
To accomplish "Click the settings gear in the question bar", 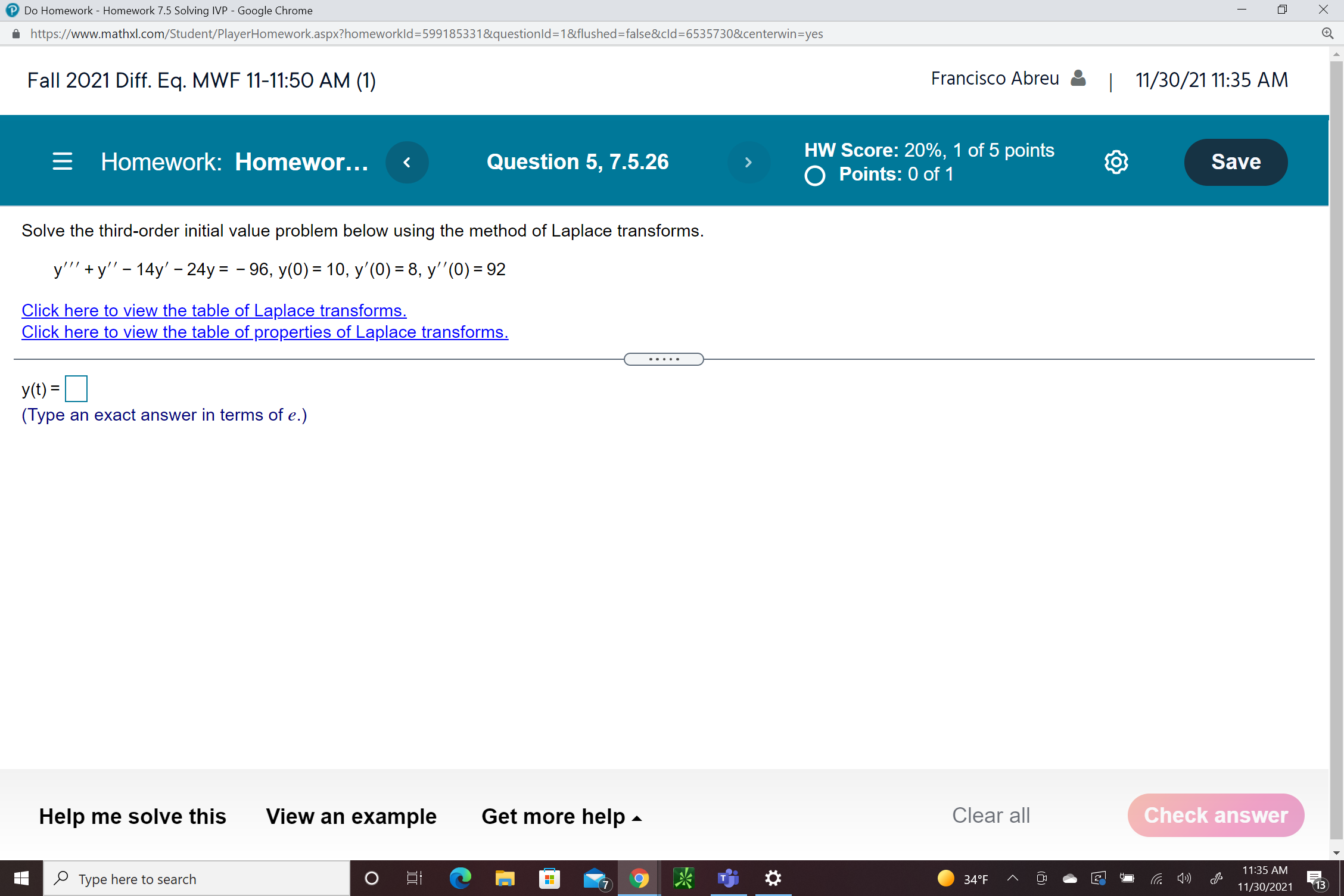I will click(1115, 161).
